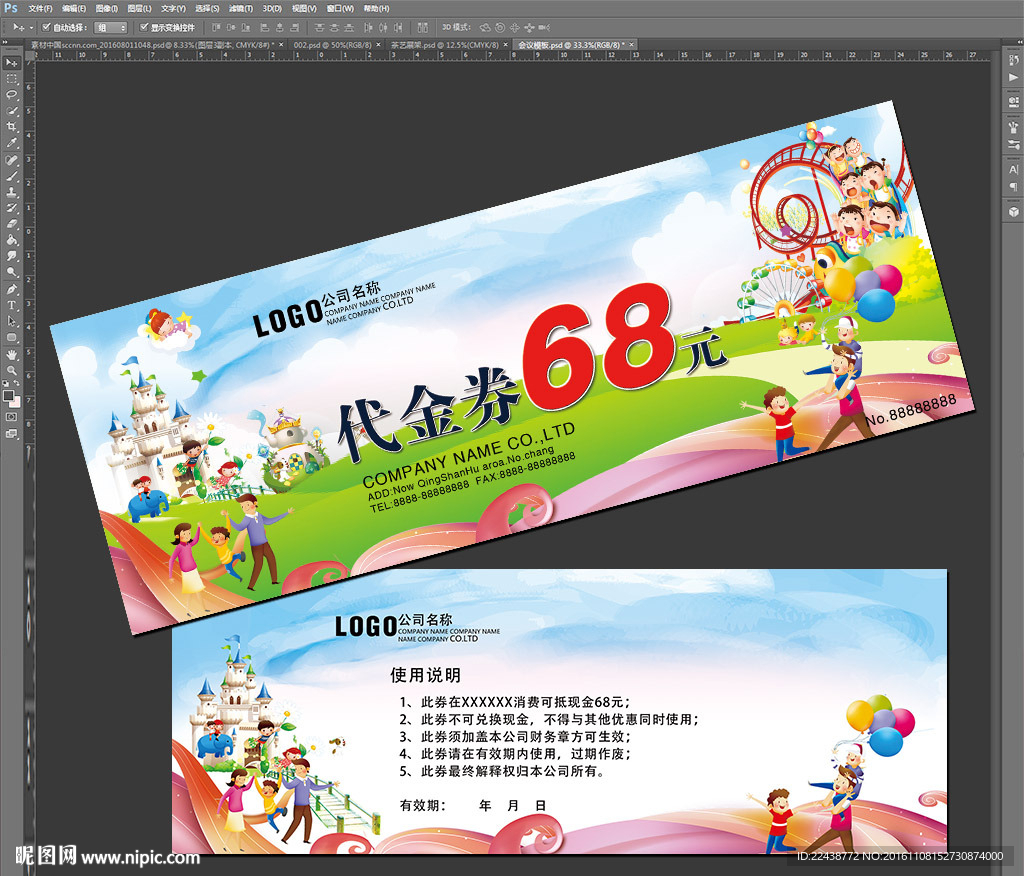The width and height of the screenshot is (1024, 876).
Task: Click Align top edges button
Action: 216,27
